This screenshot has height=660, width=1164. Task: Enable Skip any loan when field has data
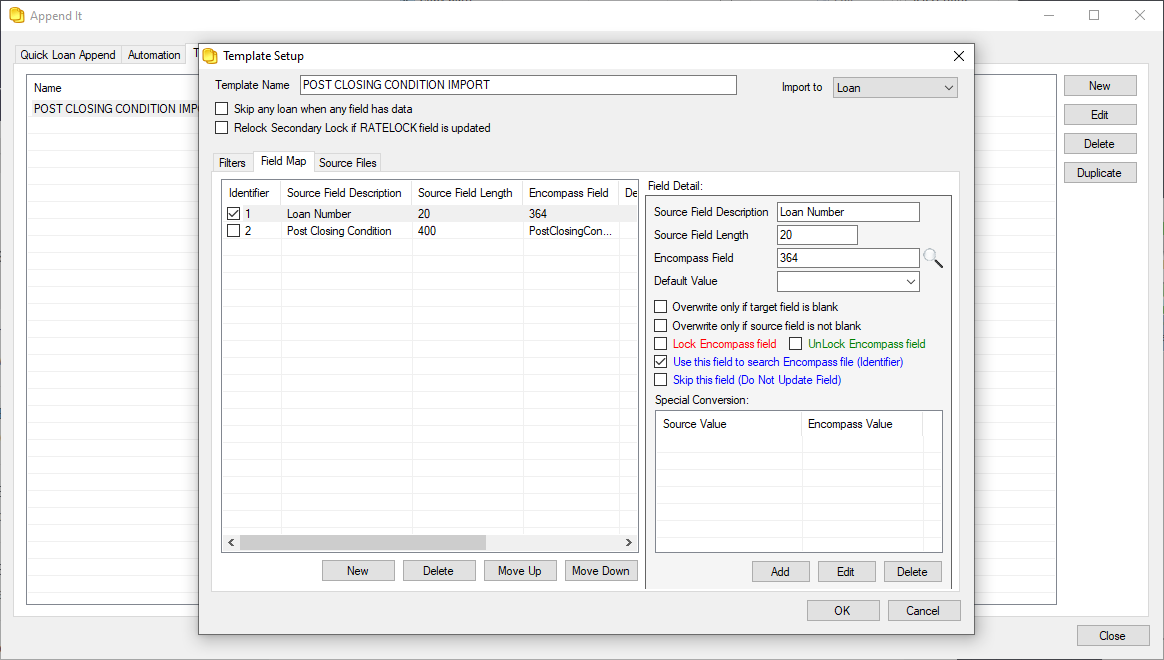point(222,109)
